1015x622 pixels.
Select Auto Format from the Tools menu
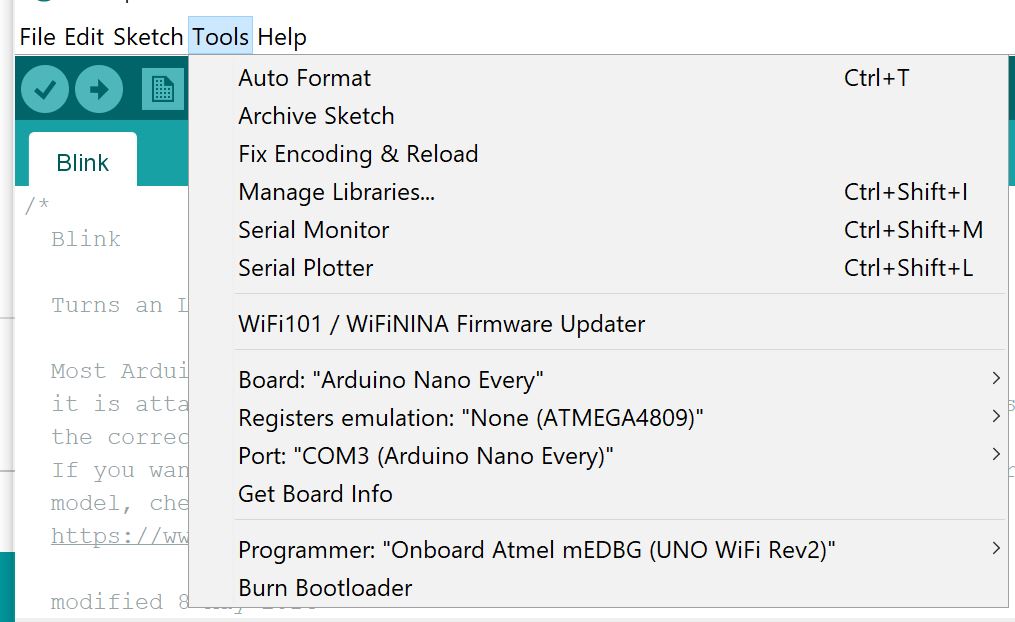304,77
